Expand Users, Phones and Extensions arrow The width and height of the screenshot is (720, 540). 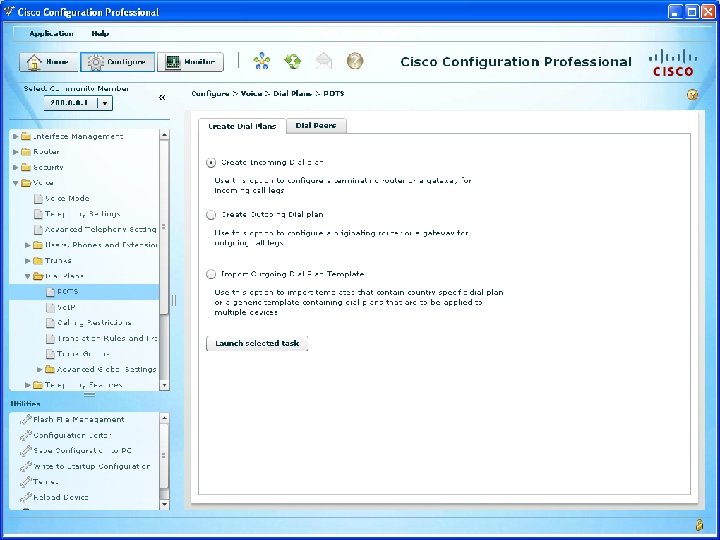(28, 245)
